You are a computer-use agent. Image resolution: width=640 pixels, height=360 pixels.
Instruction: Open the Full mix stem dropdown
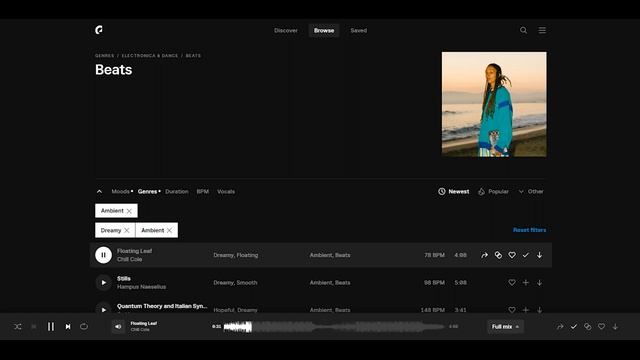(505, 327)
